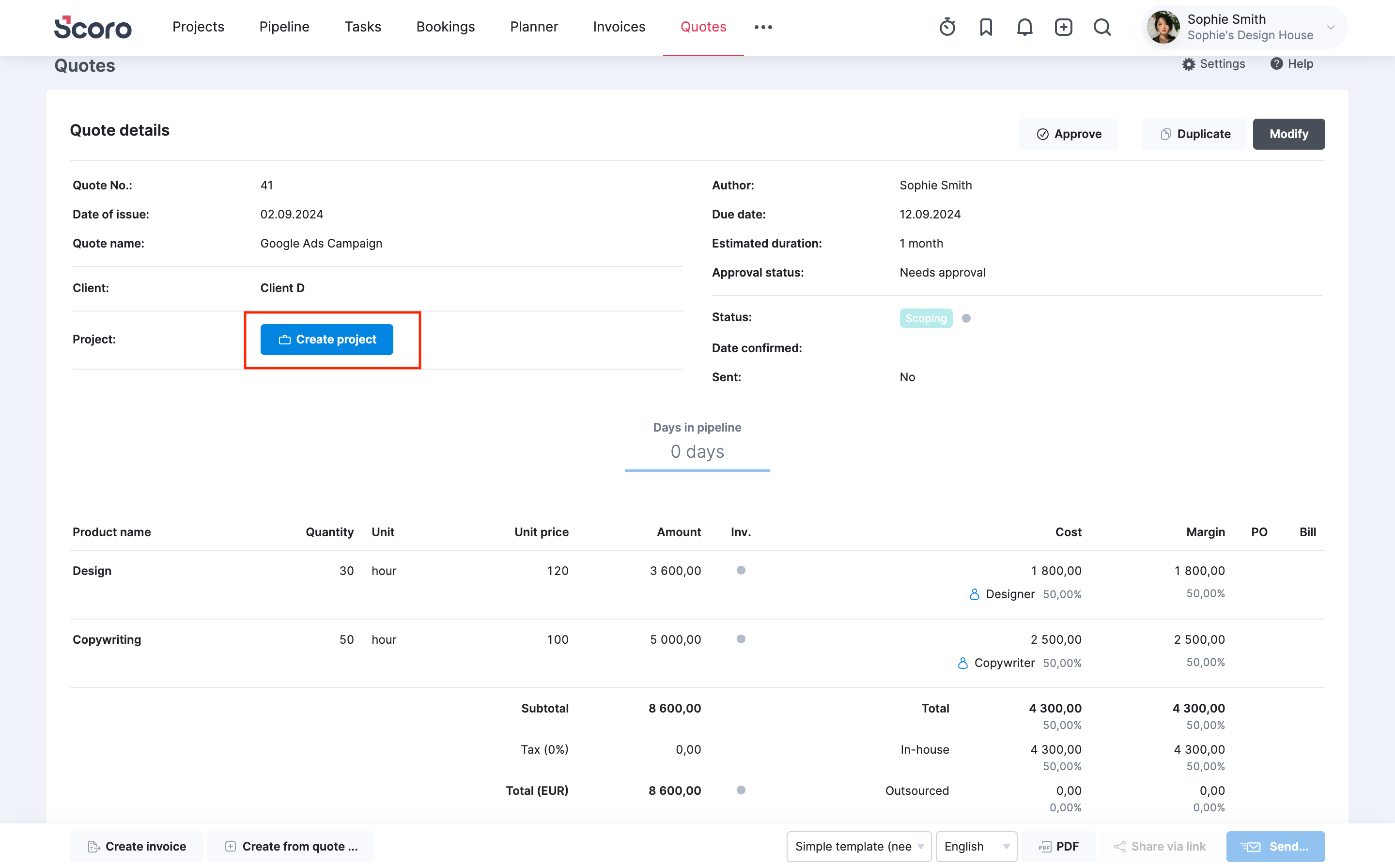1395x868 pixels.
Task: Toggle the Inv. dot on Total (EUR) row
Action: (x=741, y=790)
